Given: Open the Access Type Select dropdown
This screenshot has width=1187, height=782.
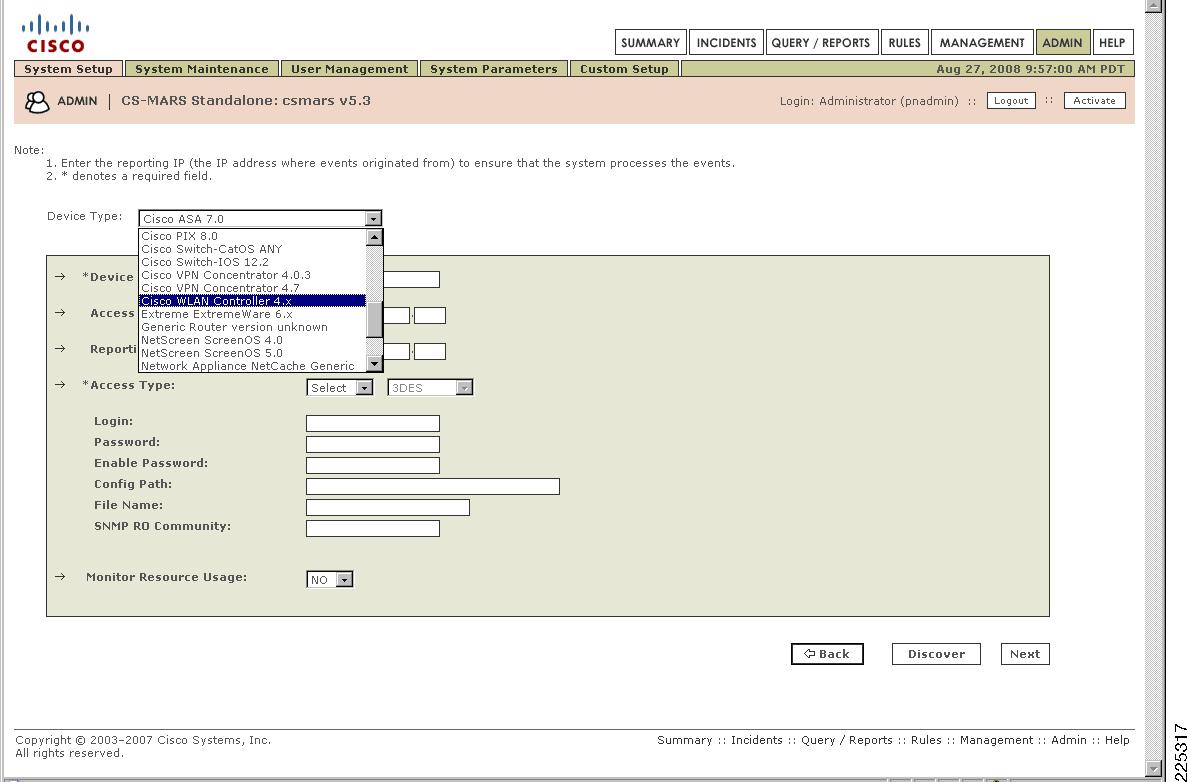Looking at the screenshot, I should (340, 388).
